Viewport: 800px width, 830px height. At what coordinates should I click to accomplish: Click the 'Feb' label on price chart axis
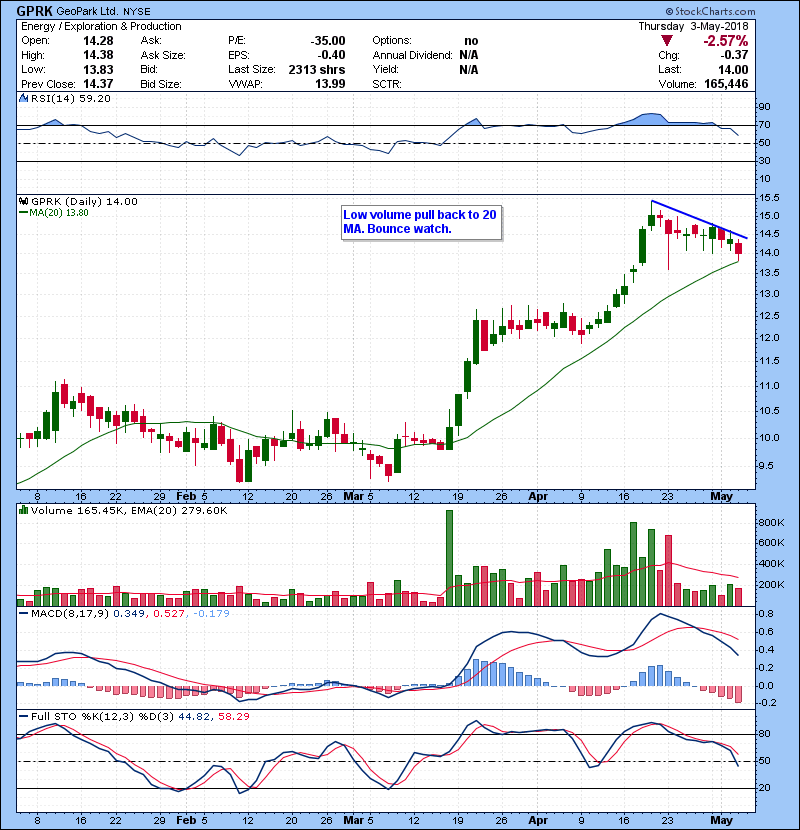(x=186, y=497)
